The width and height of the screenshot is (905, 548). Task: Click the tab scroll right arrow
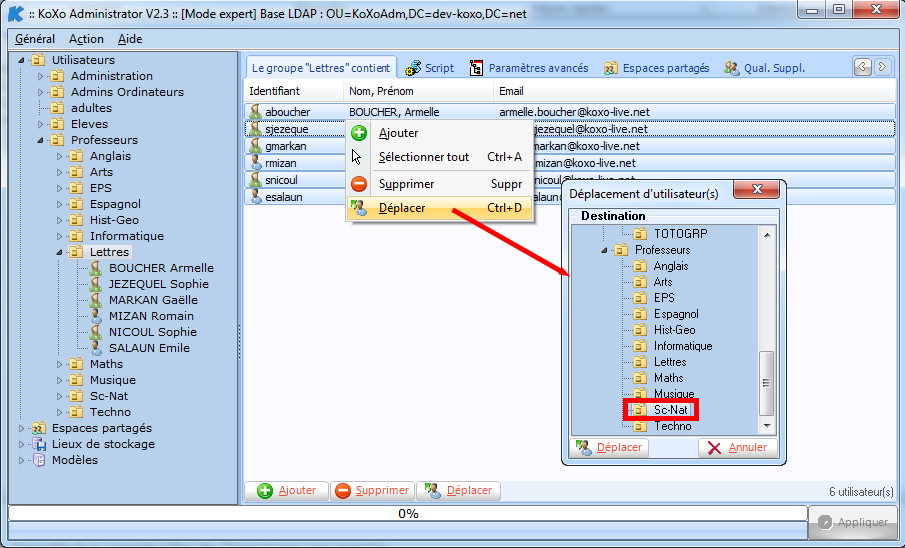coord(882,67)
